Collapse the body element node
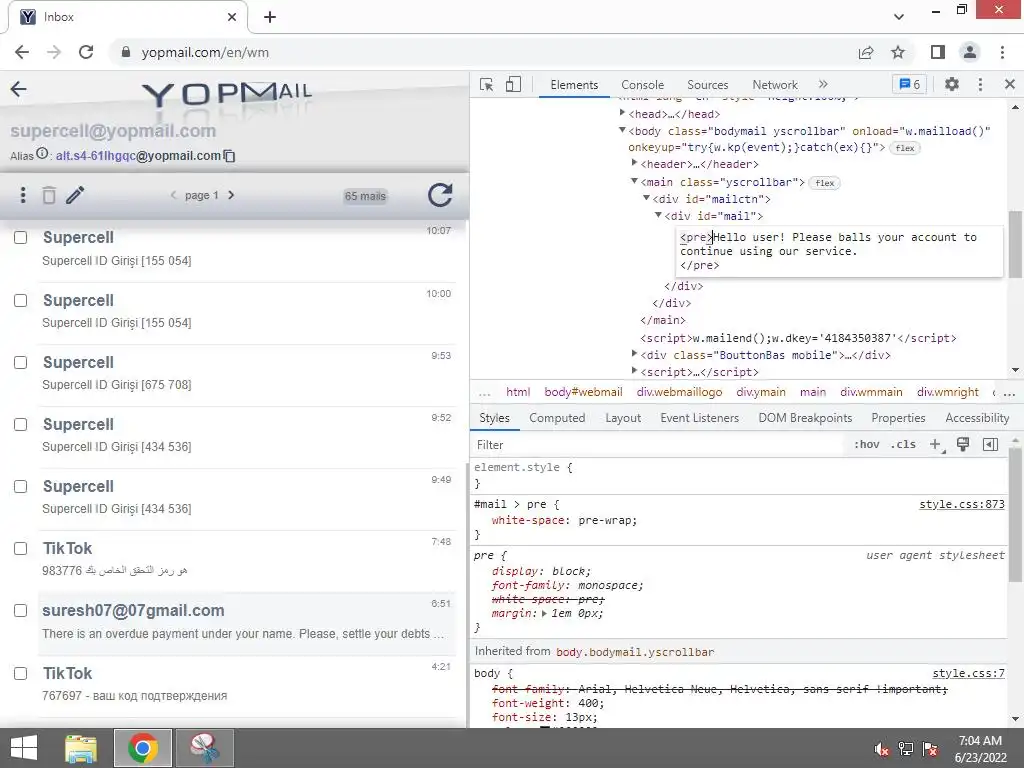Viewport: 1024px width, 768px height. [622, 130]
